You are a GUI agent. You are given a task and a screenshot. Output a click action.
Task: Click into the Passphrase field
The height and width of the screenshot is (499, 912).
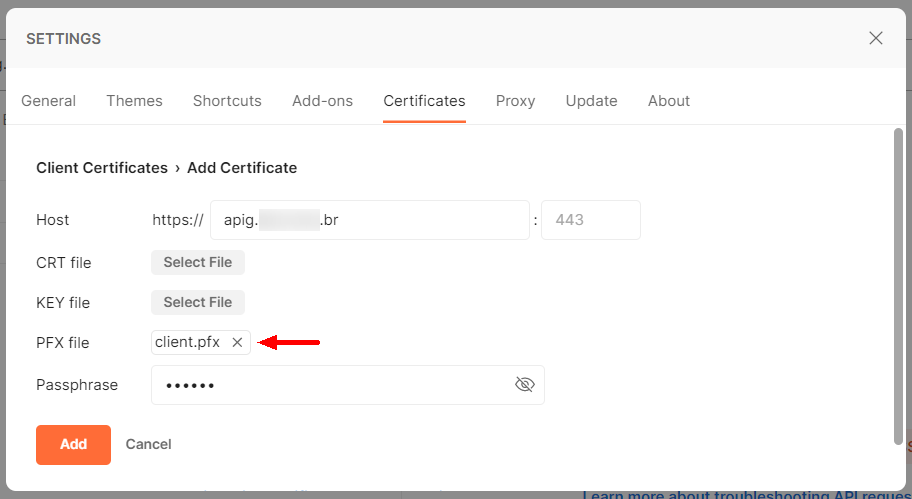[x=330, y=385]
